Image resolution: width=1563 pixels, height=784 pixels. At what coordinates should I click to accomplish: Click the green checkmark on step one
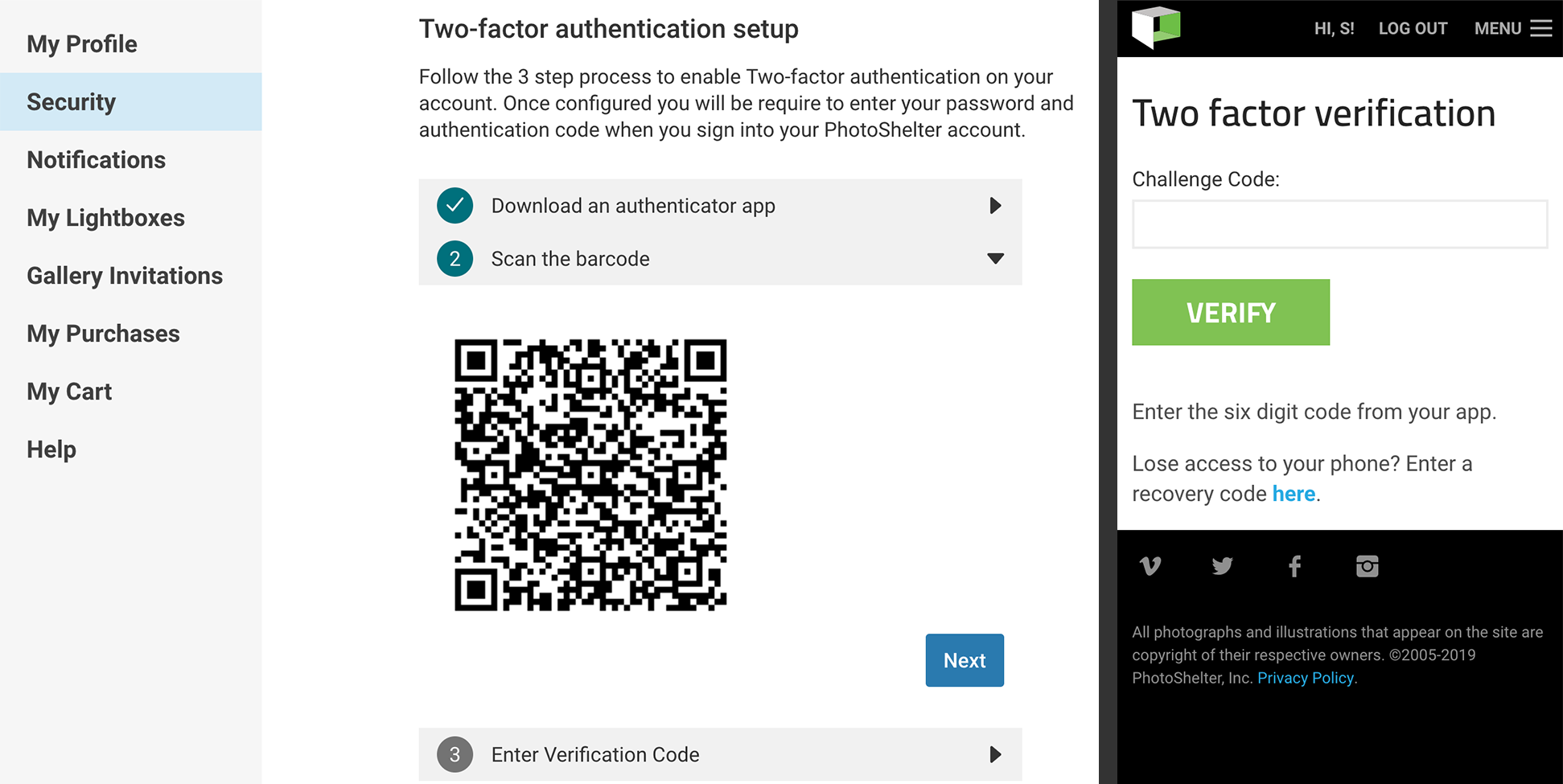[455, 206]
